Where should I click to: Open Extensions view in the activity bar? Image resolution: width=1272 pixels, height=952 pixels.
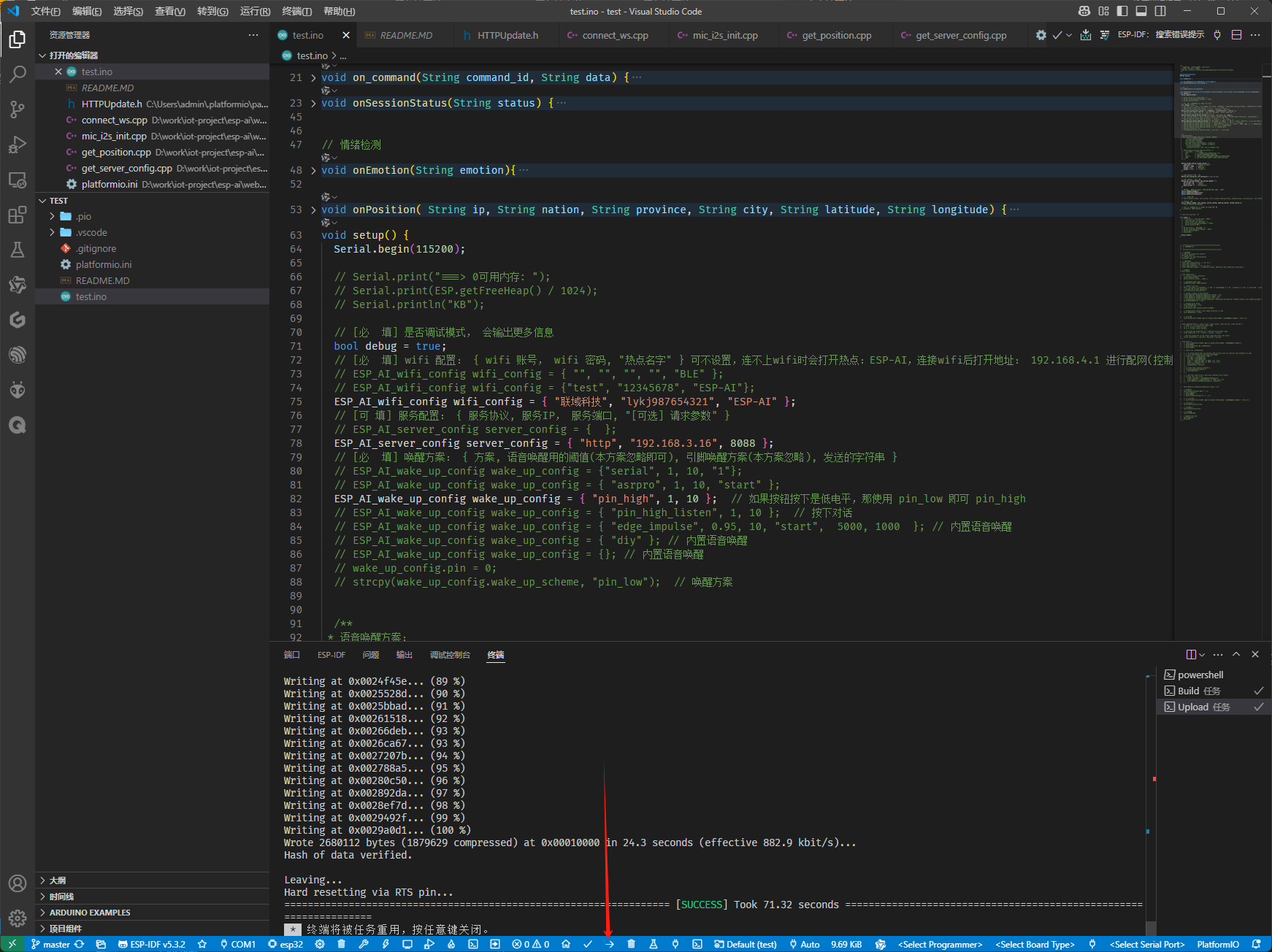pos(18,215)
